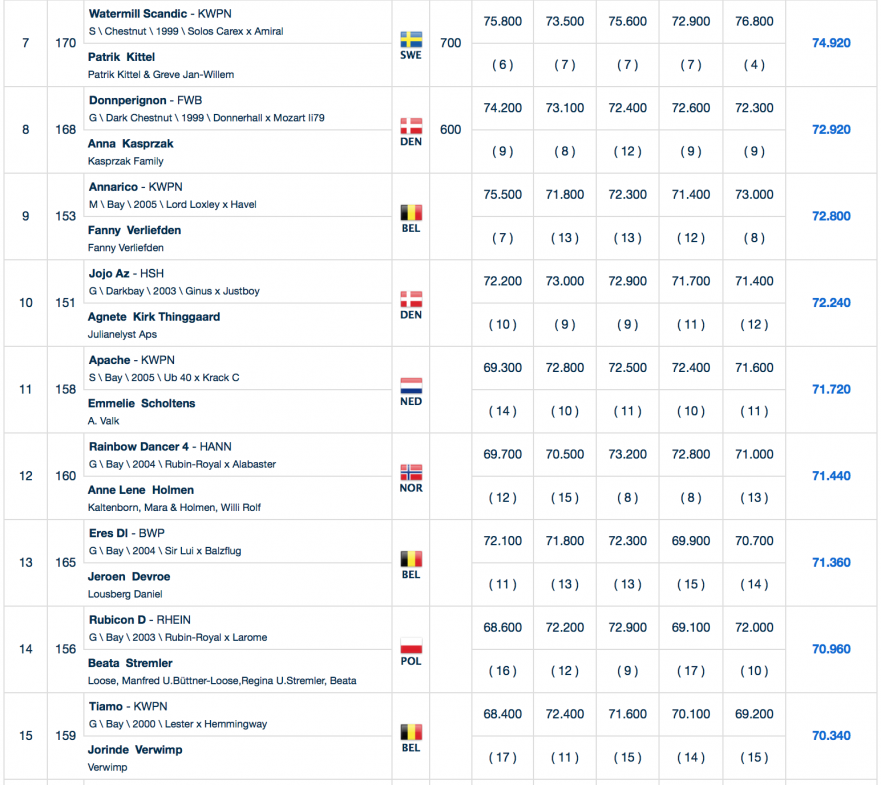Open the 74.920 total score link
The height and width of the screenshot is (785, 881).
coord(831,43)
